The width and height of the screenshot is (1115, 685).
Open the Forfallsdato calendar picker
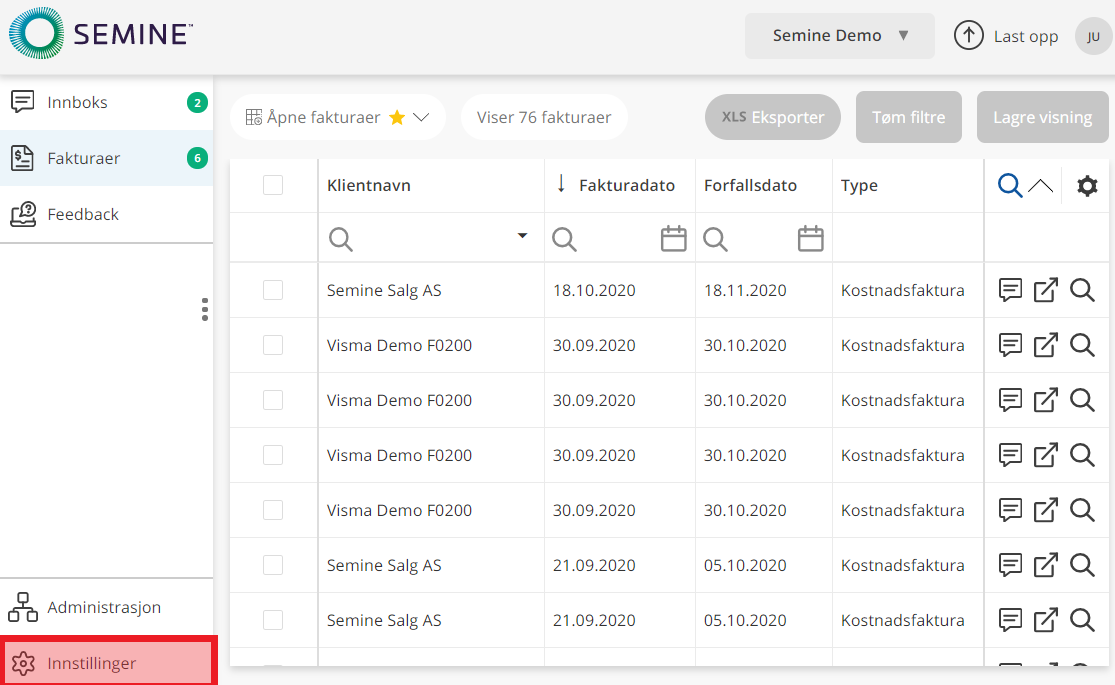(x=810, y=239)
